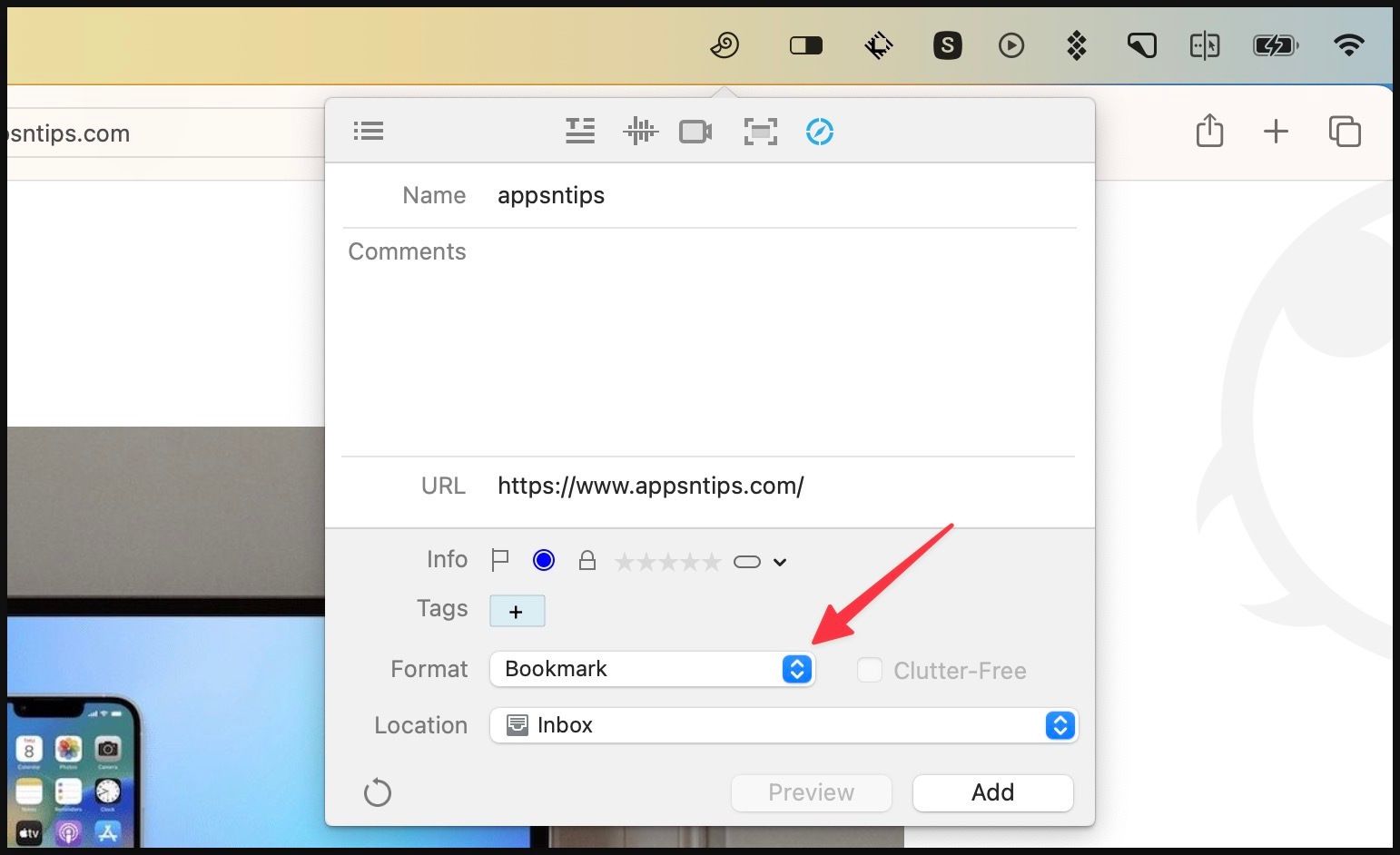Image resolution: width=1400 pixels, height=855 pixels.
Task: Open the Location dropdown showing Inbox
Action: pyautogui.click(x=783, y=725)
